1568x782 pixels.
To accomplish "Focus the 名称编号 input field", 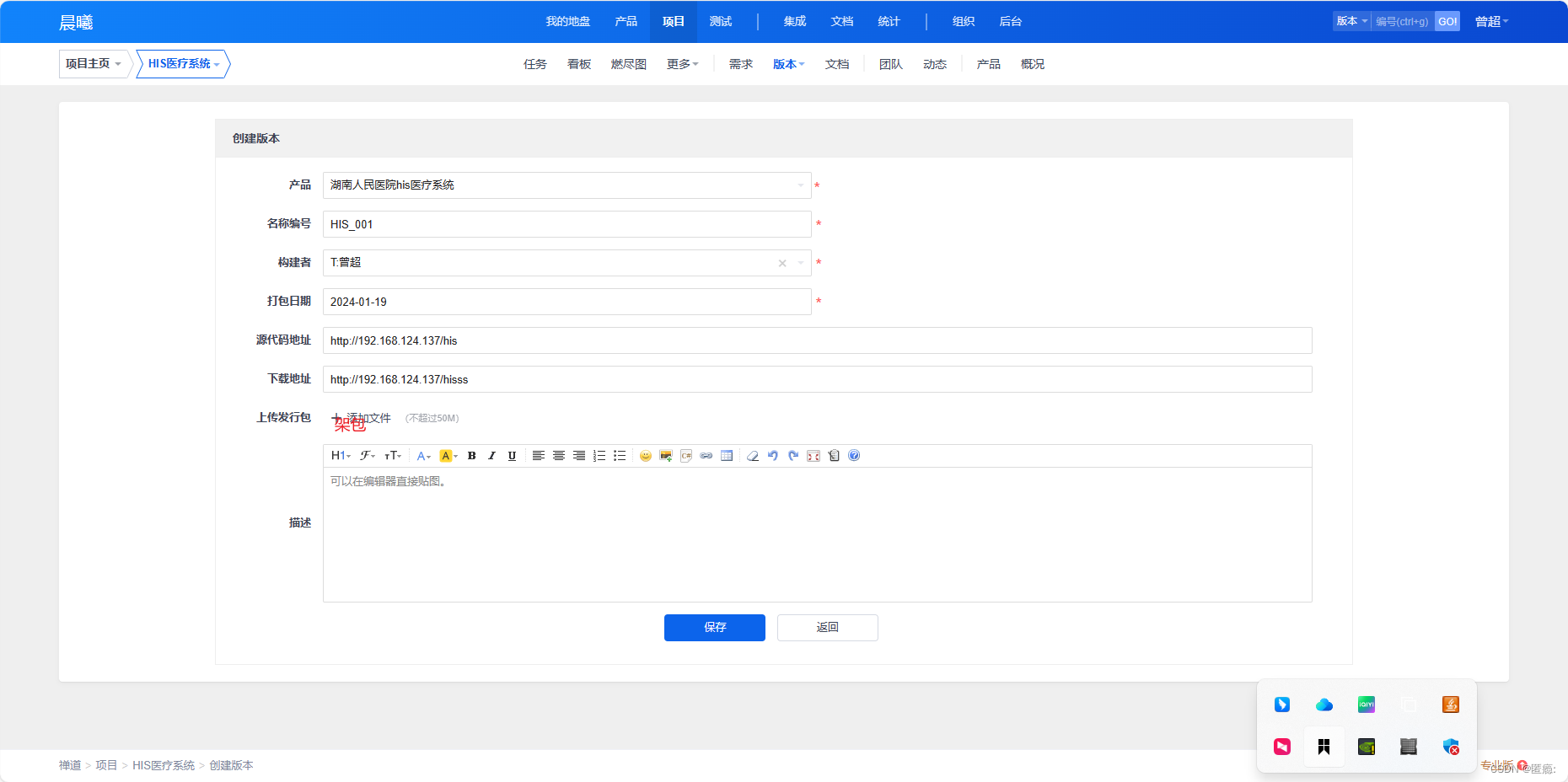I will click(567, 224).
